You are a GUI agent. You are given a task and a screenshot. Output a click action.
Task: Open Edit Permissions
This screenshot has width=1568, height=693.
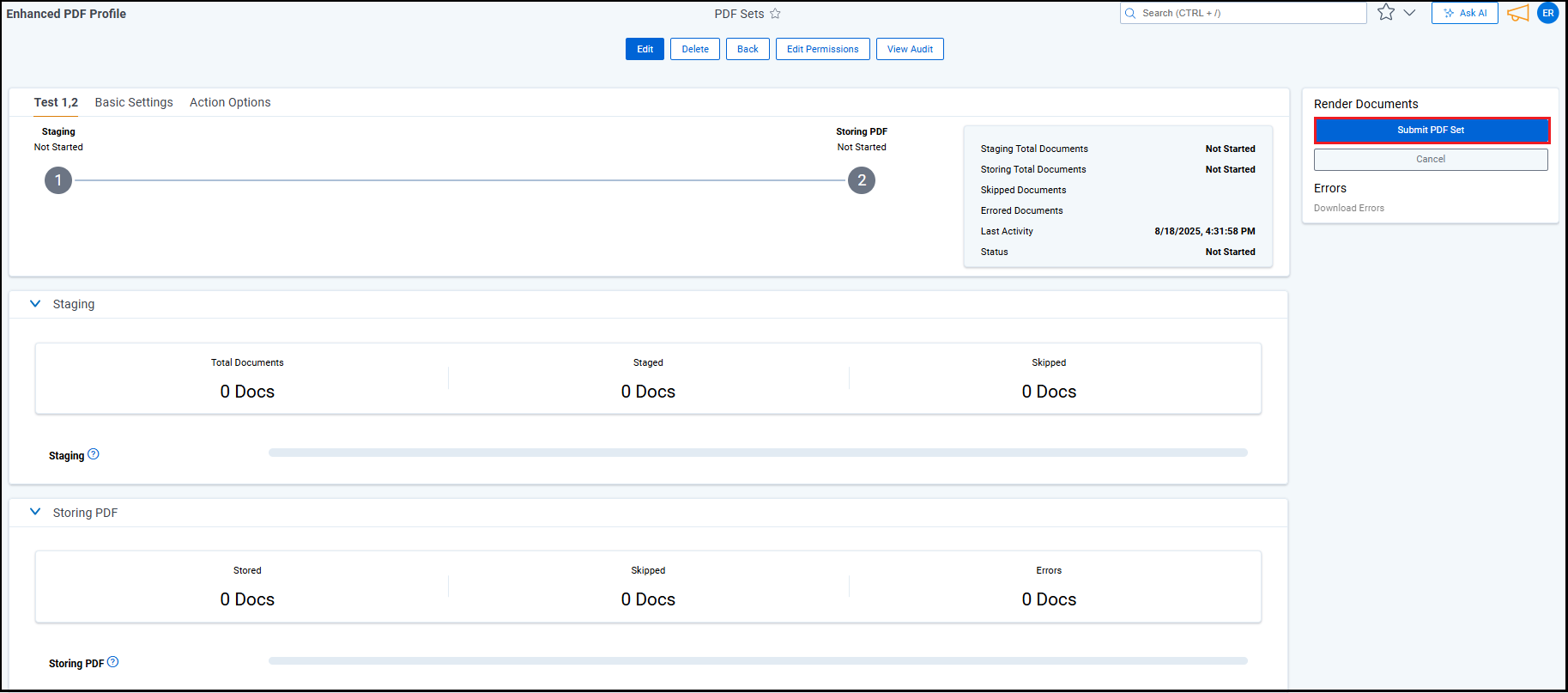822,49
